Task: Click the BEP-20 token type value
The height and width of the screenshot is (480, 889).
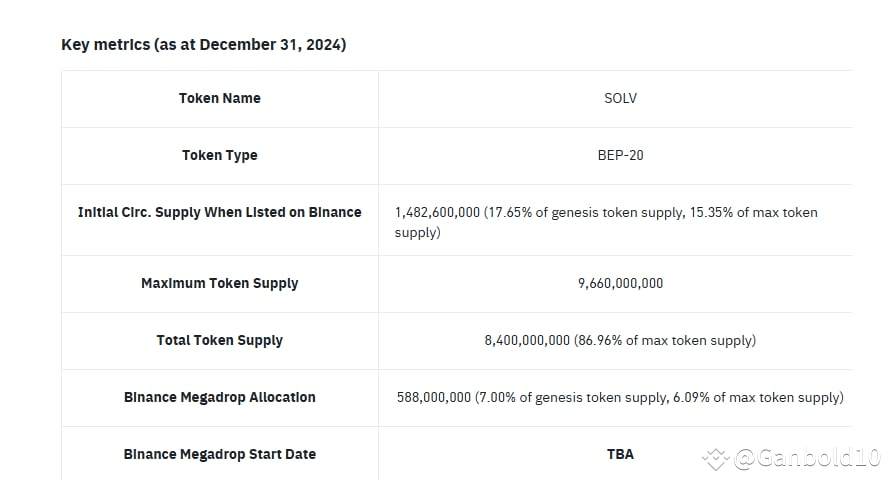Action: 620,155
